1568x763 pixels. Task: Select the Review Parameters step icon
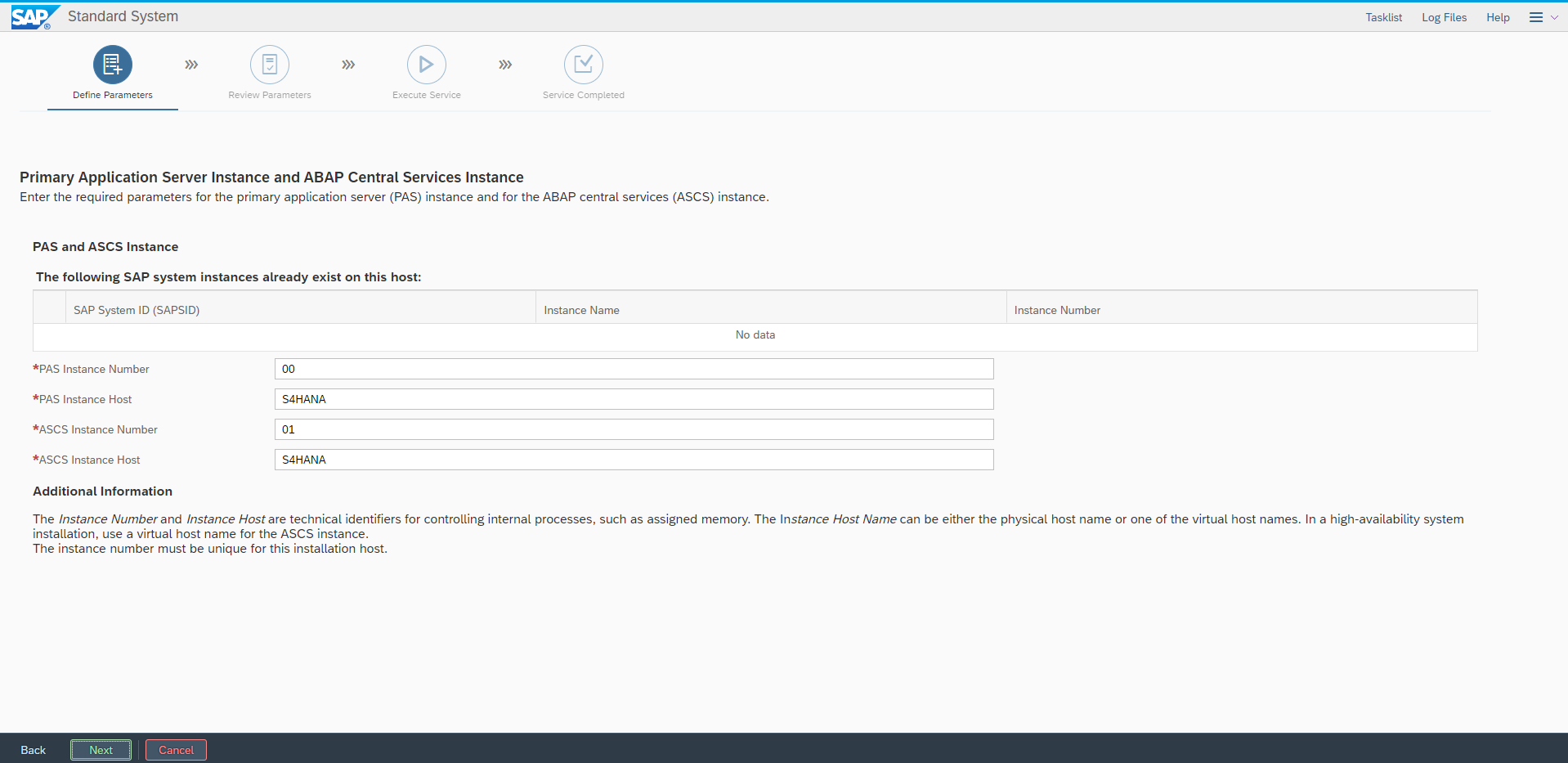(x=270, y=65)
